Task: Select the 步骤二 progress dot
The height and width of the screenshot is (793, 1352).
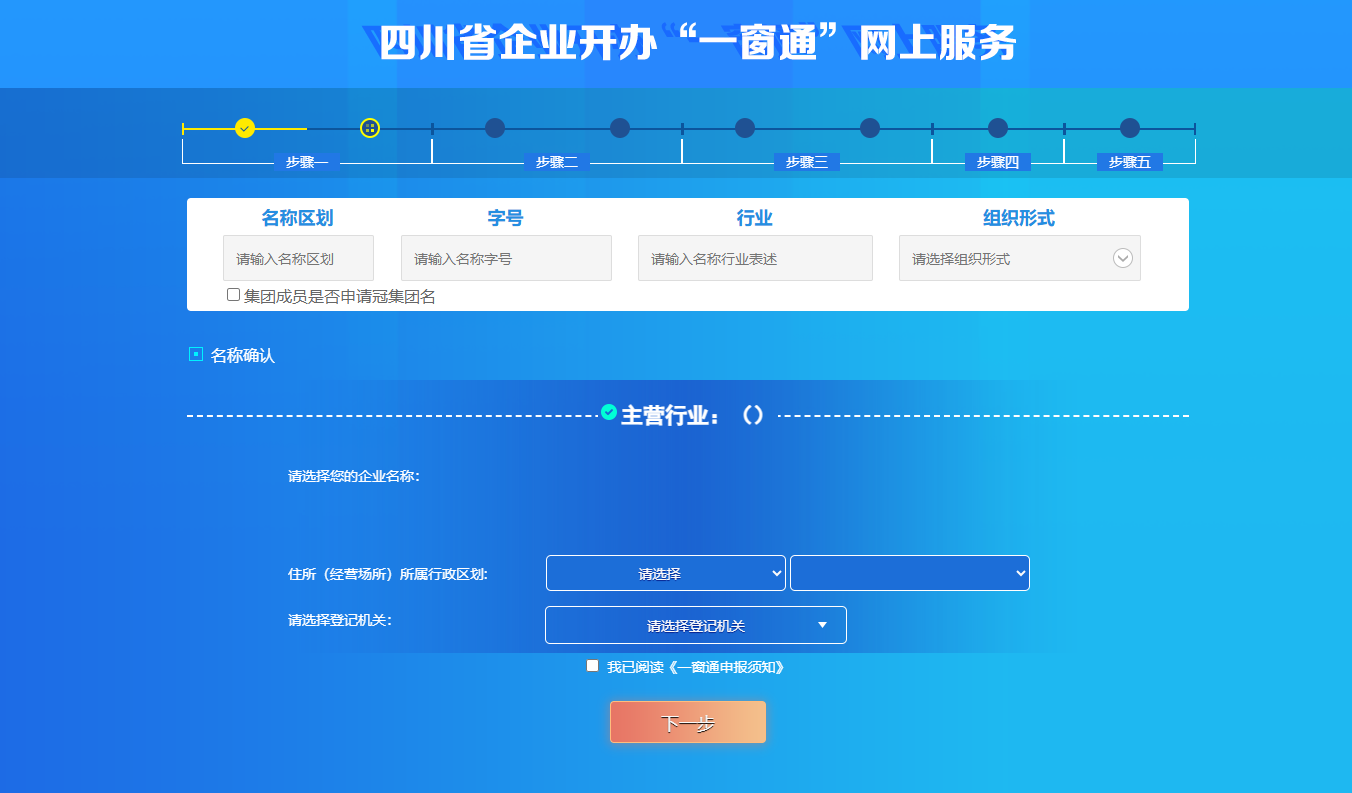Action: pyautogui.click(x=495, y=127)
